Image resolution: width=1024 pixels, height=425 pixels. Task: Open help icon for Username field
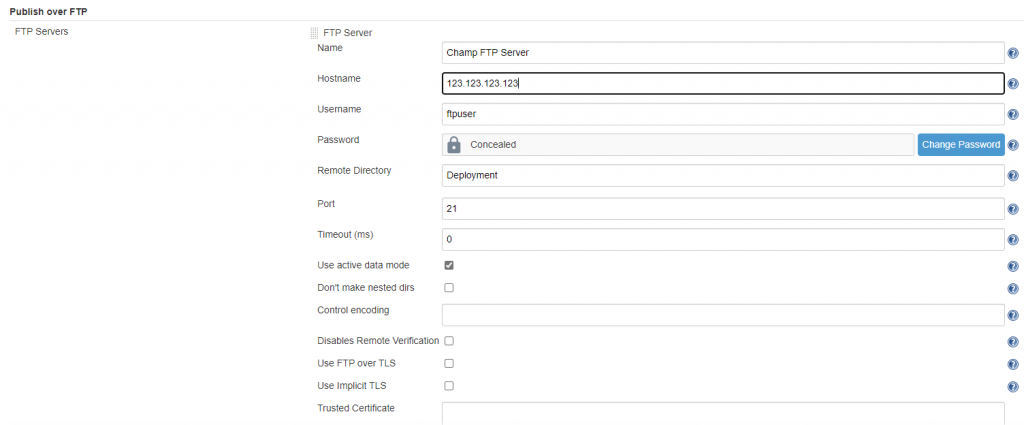pos(1013,115)
